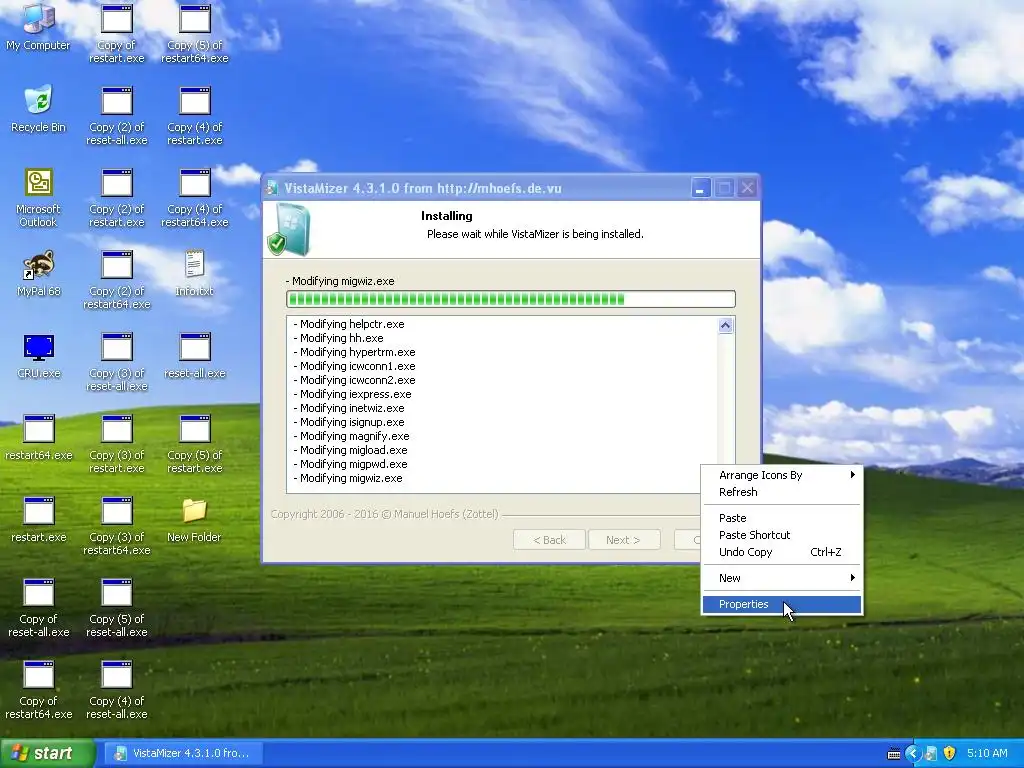Select Copy (4) of restart.exe icon

(x=195, y=115)
